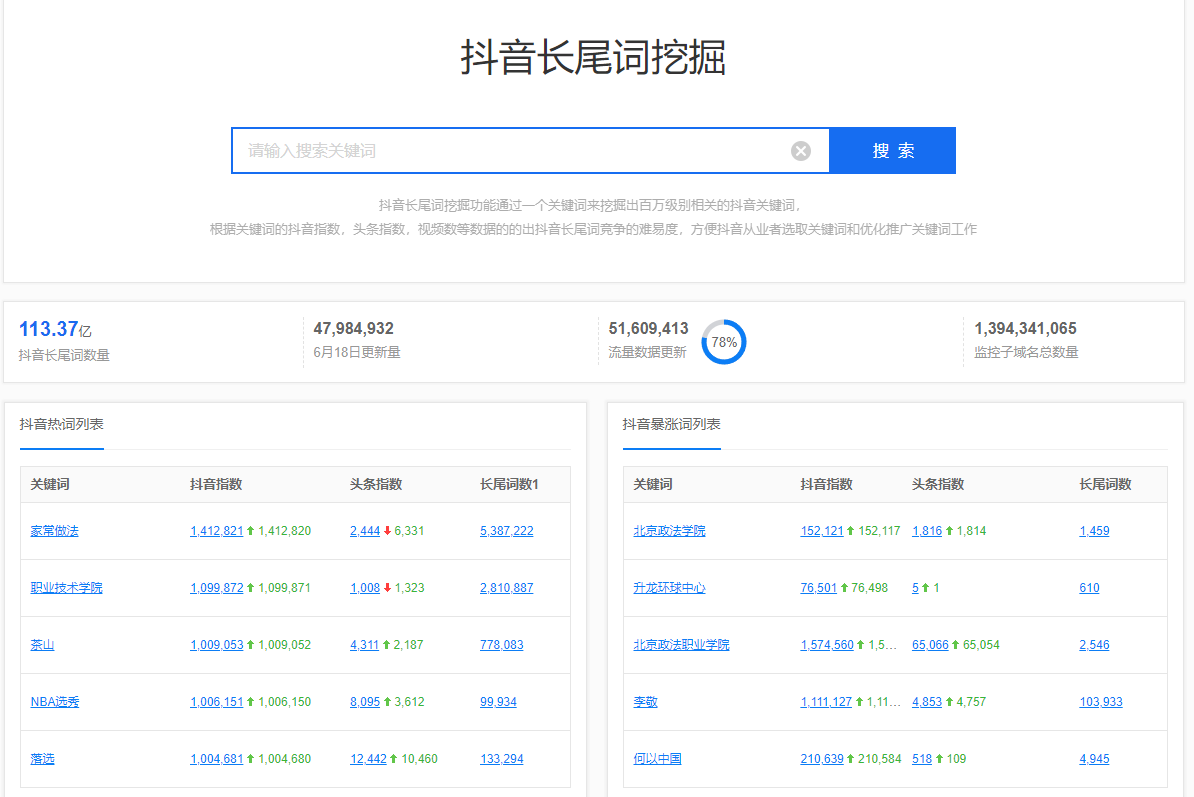Open long-tail count 5,387,222
The height and width of the screenshot is (797, 1194).
(506, 531)
